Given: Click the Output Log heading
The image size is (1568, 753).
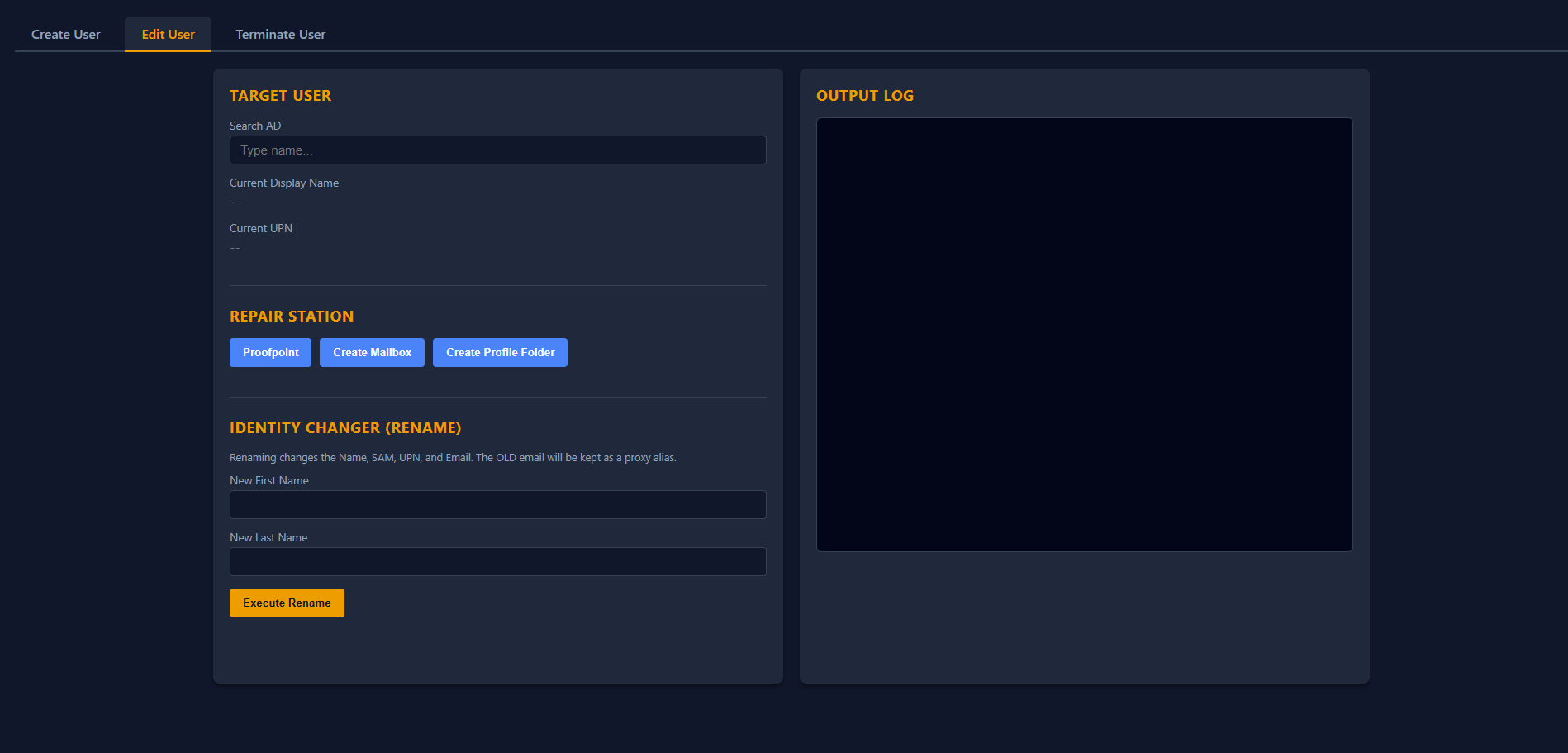Looking at the screenshot, I should coord(865,96).
